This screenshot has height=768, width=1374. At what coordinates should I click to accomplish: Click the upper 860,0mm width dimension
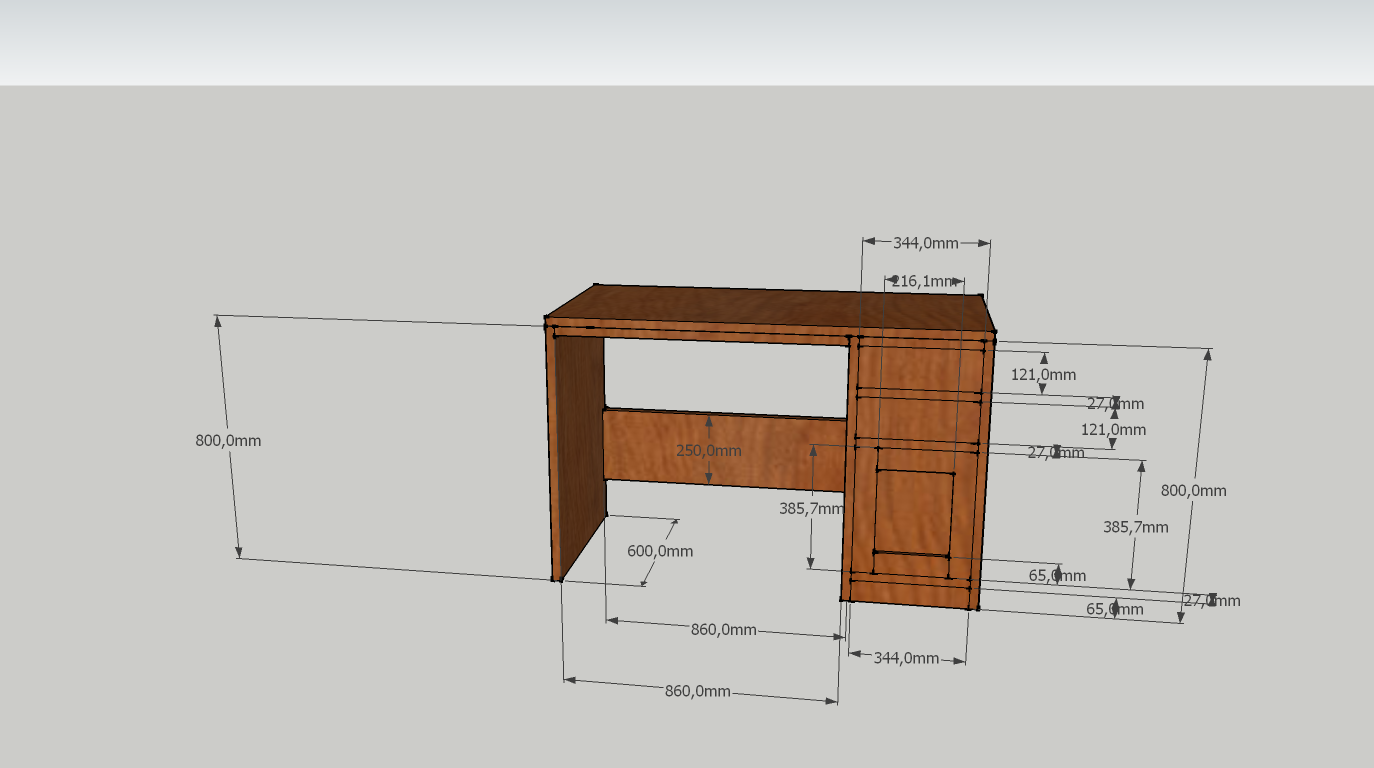723,630
